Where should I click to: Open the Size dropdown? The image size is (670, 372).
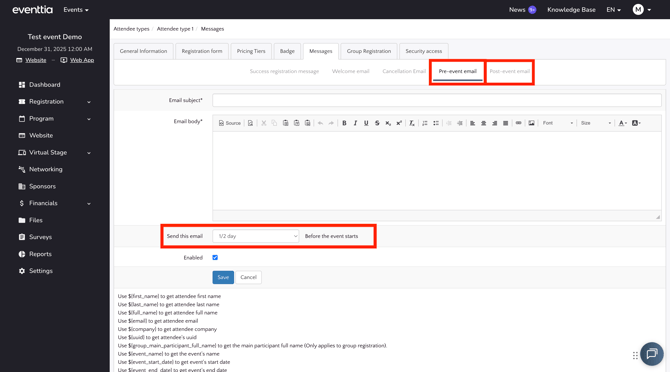[596, 123]
